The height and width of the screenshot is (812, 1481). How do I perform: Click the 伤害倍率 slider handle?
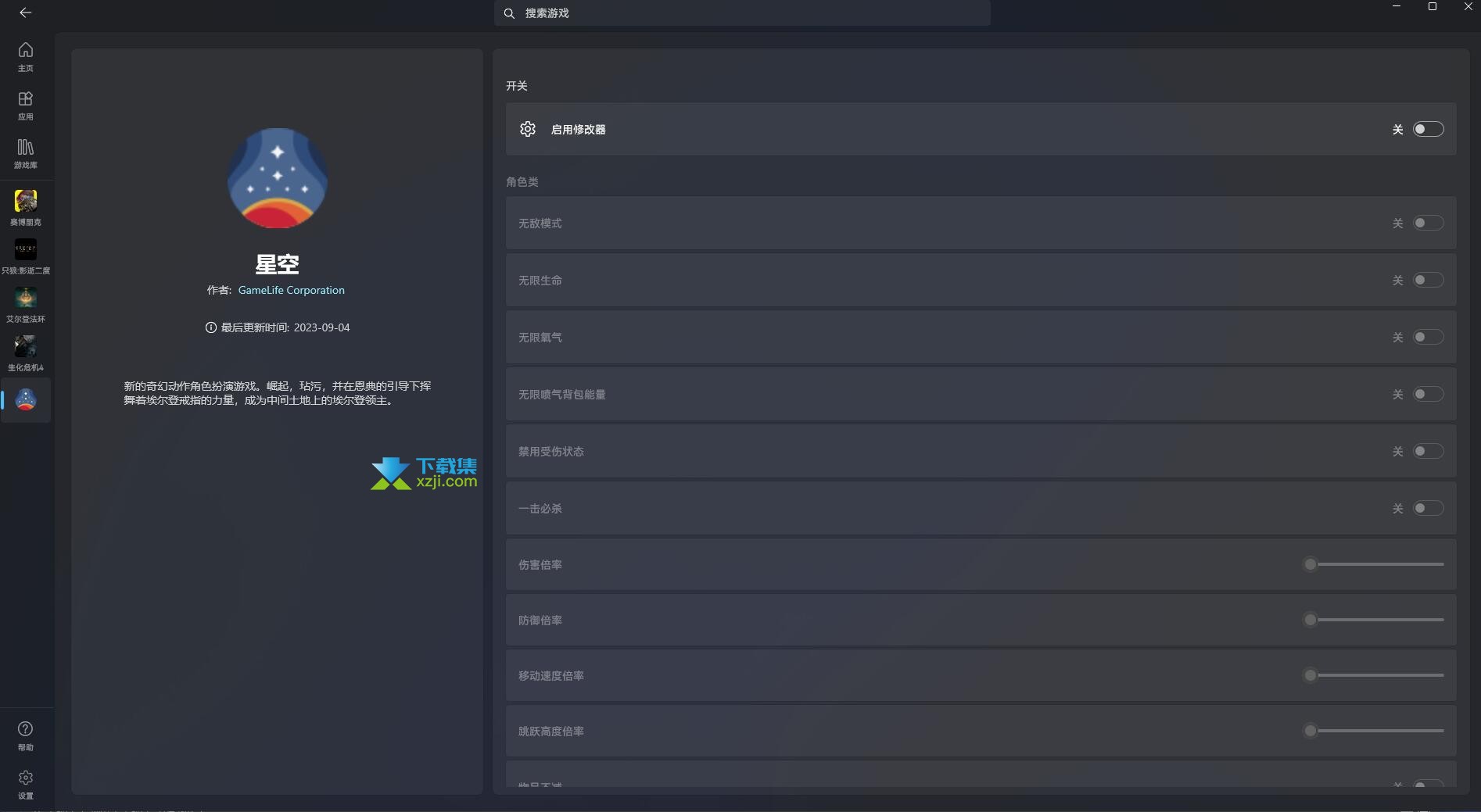coord(1311,564)
